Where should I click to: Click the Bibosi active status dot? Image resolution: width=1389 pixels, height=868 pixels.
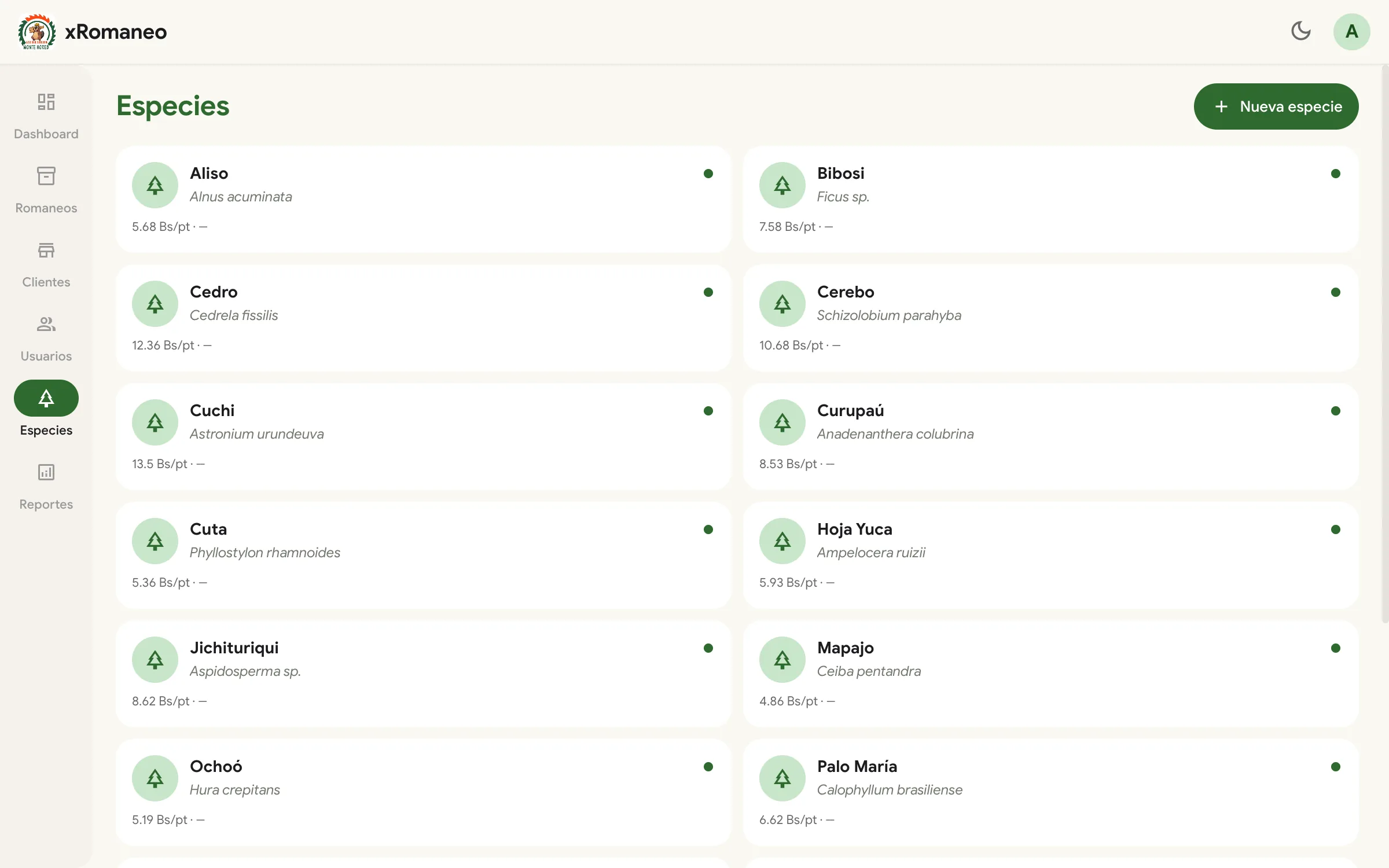tap(1335, 174)
